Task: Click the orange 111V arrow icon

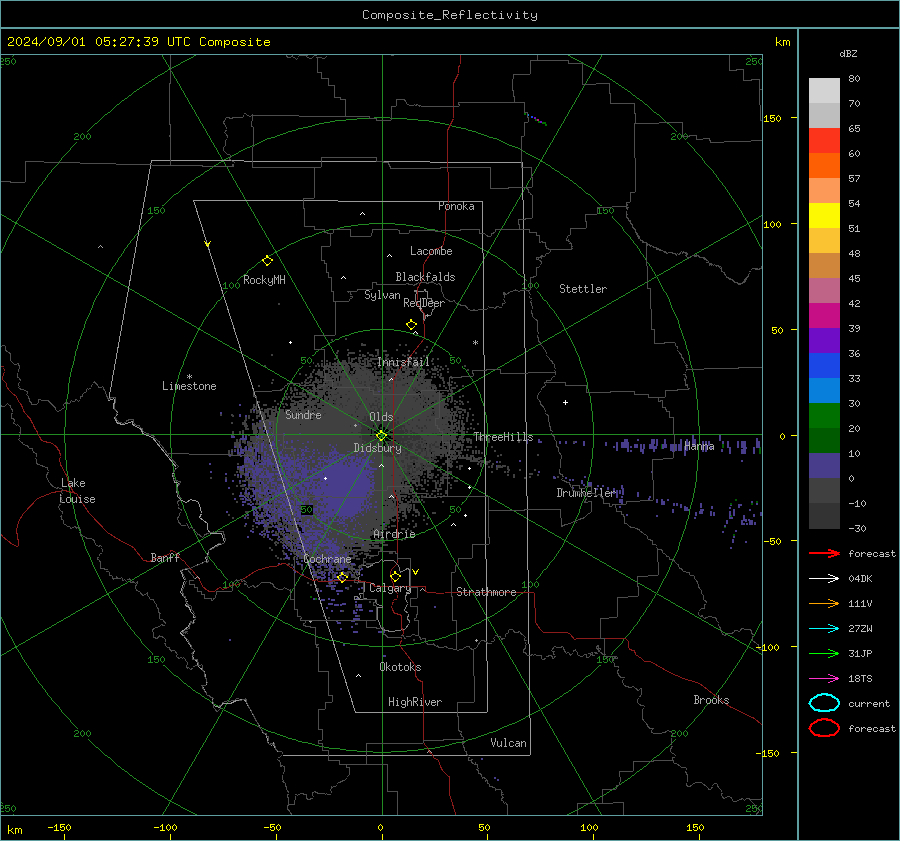Action: (x=824, y=603)
